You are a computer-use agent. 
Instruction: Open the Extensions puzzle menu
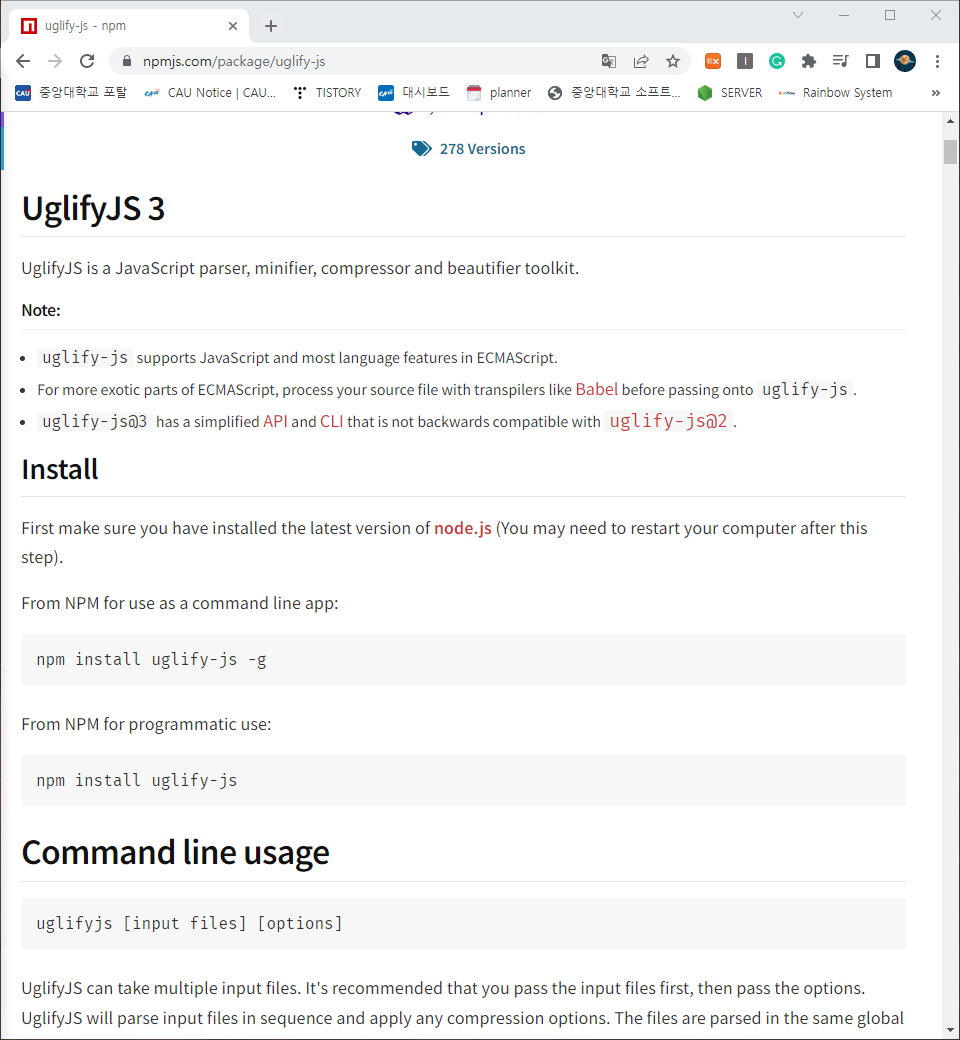click(809, 61)
